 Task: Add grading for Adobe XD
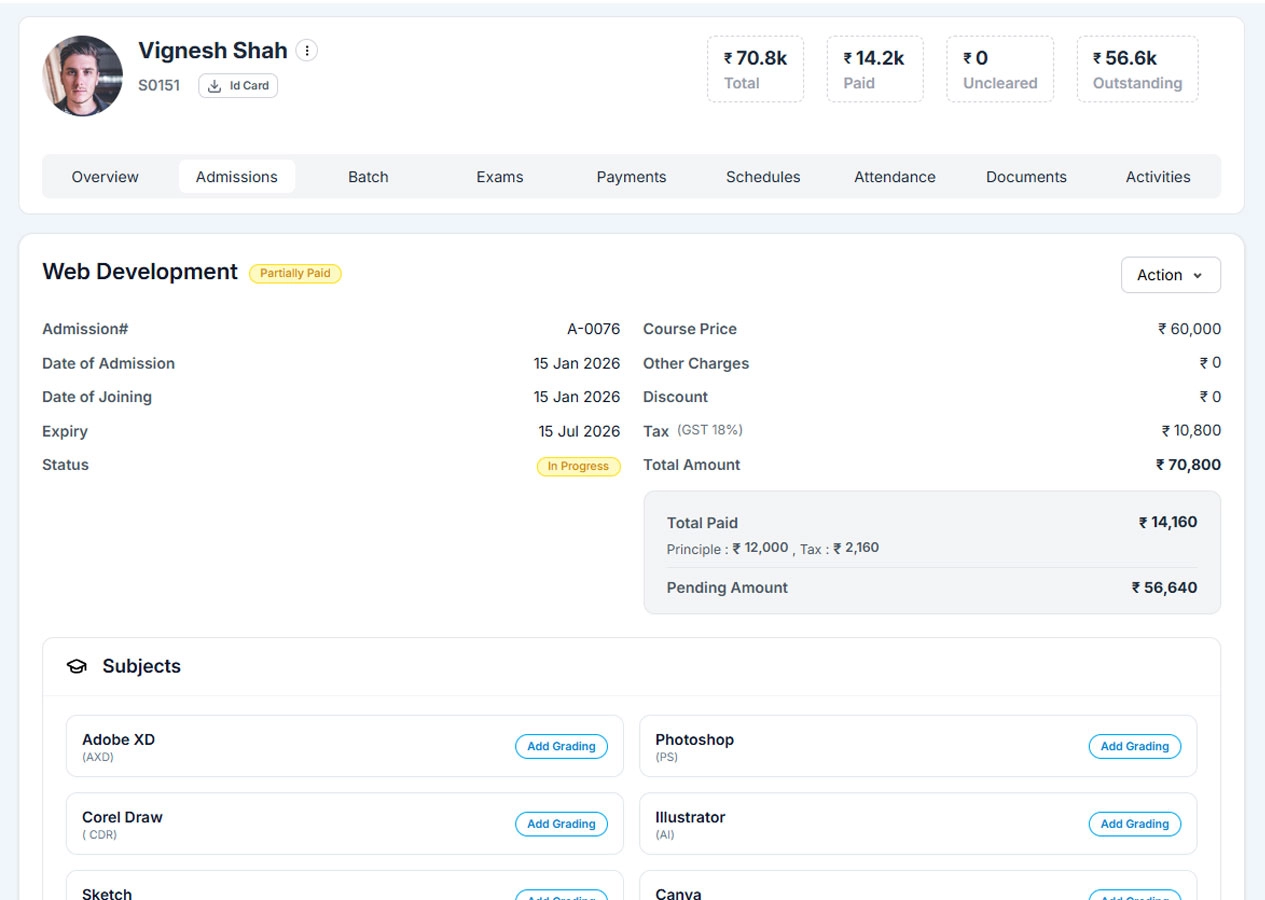tap(561, 747)
